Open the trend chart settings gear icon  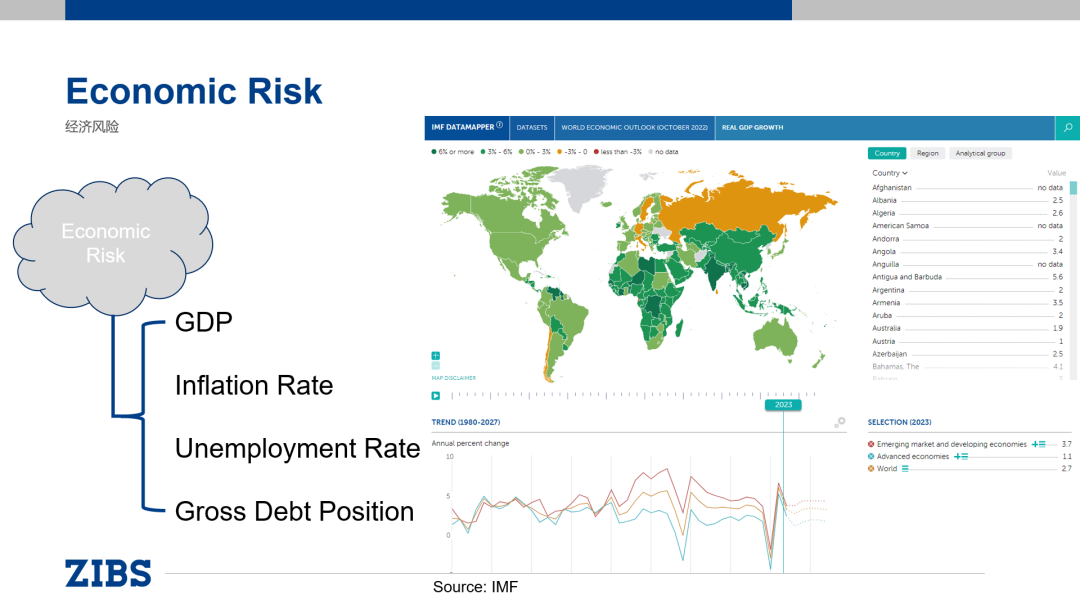840,421
